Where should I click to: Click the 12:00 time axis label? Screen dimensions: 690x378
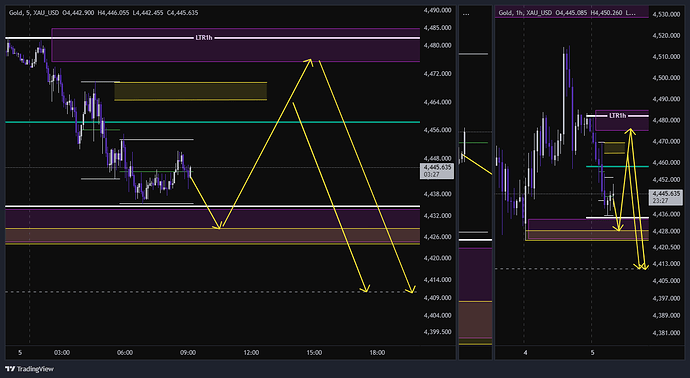tap(251, 352)
